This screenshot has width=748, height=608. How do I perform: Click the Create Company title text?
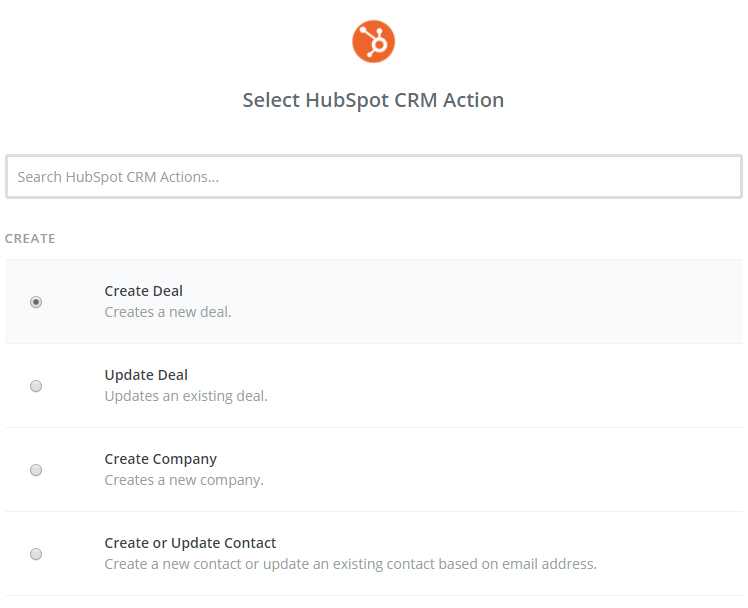[x=161, y=459]
